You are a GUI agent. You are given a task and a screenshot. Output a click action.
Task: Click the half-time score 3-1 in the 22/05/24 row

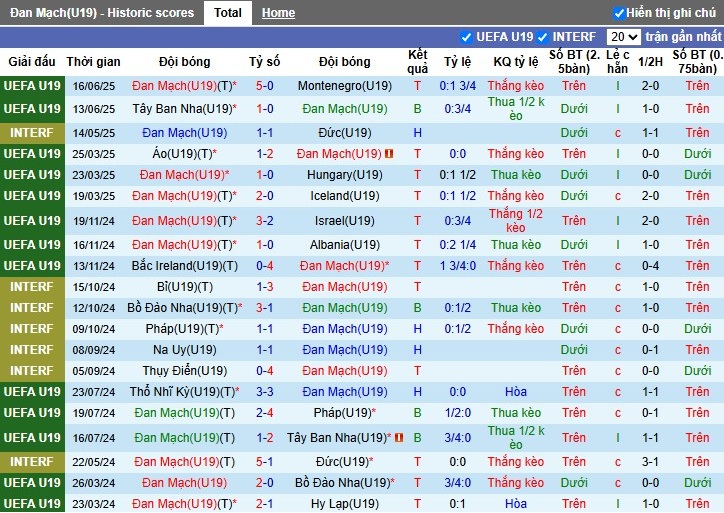[650, 462]
